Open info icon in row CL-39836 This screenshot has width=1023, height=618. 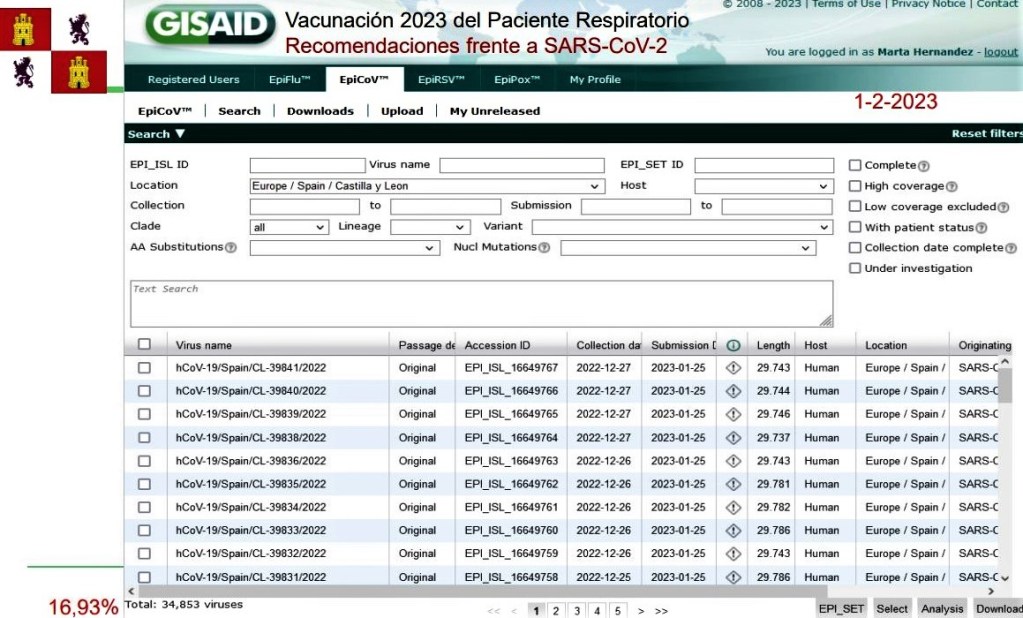click(x=733, y=461)
